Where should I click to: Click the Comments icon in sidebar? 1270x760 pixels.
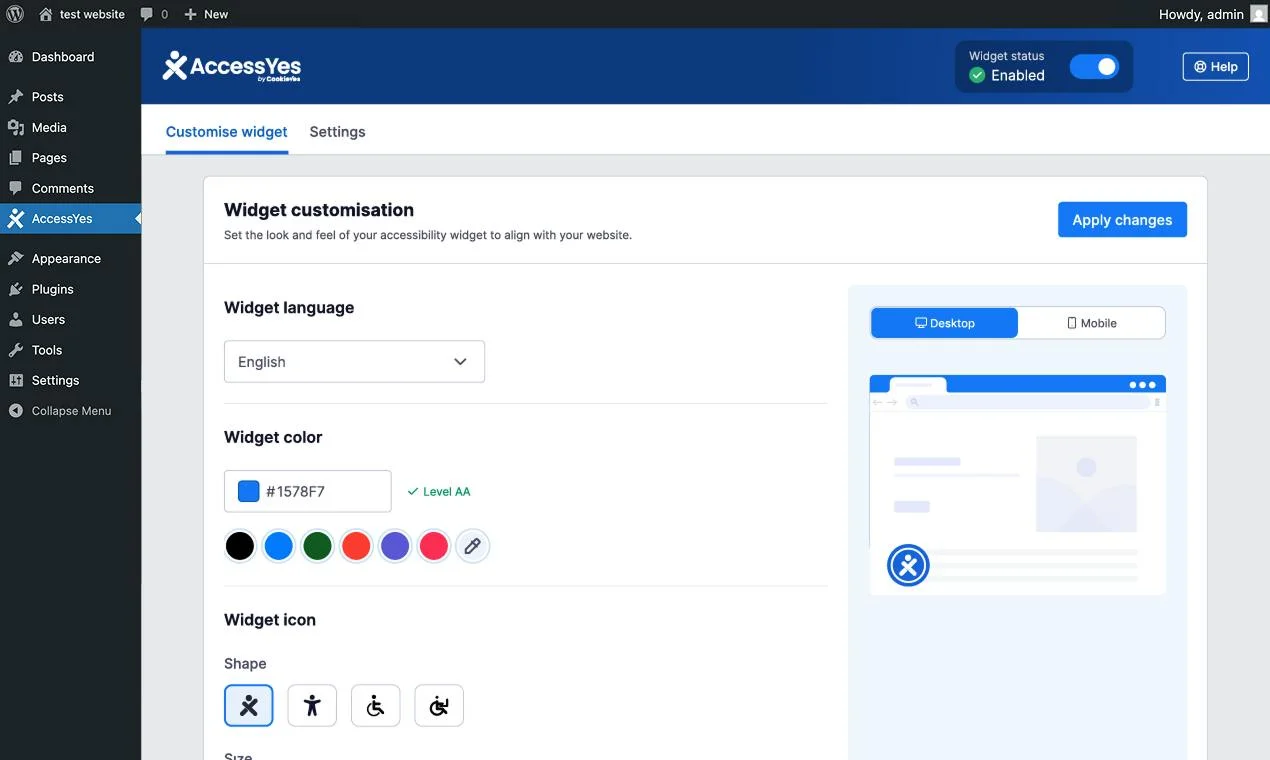(15, 188)
